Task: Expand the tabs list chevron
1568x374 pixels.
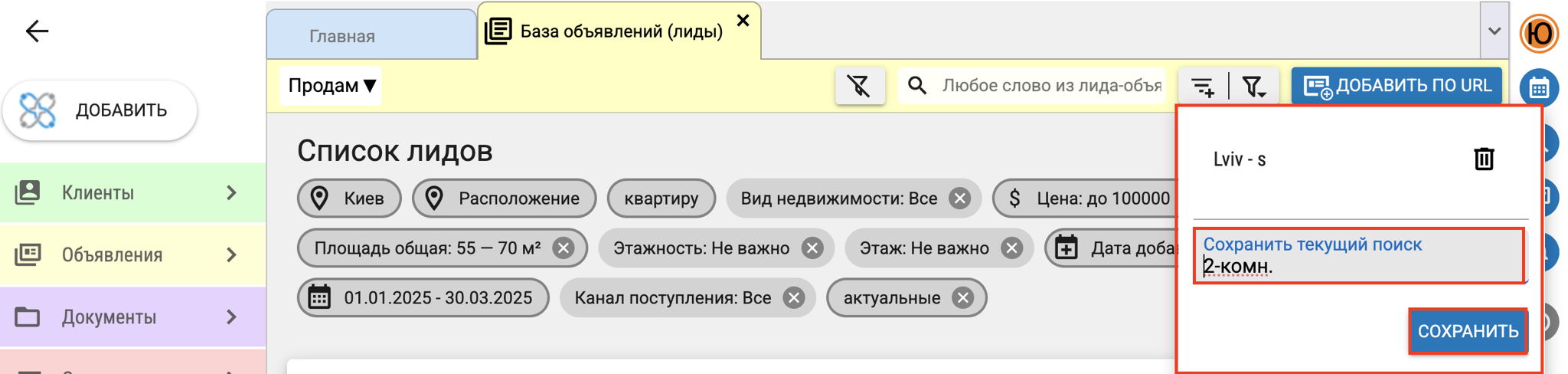Action: point(1494,31)
